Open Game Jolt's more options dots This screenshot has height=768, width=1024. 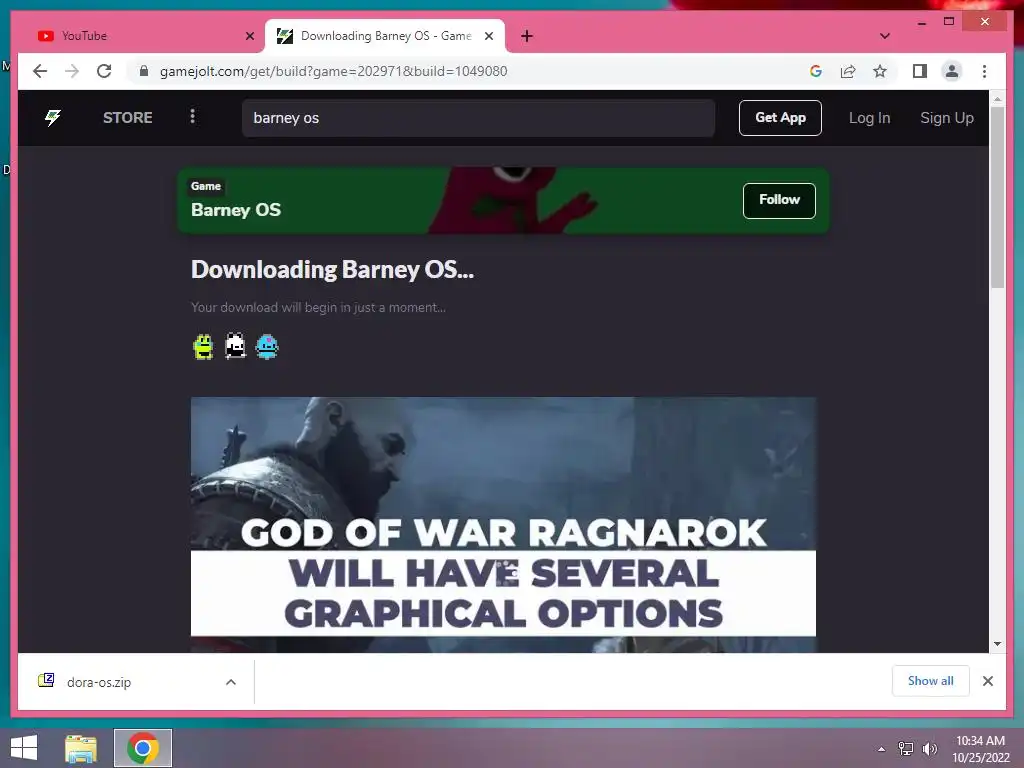coord(192,116)
